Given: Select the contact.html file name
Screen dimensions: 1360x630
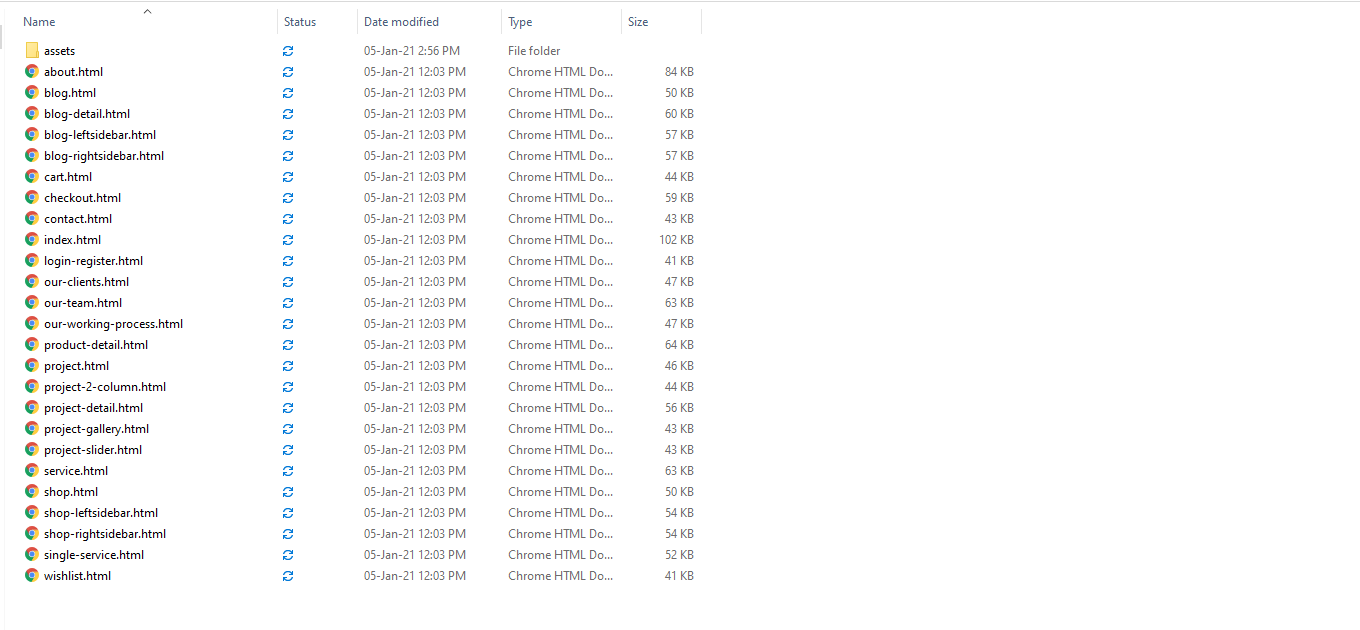Looking at the screenshot, I should [x=78, y=219].
